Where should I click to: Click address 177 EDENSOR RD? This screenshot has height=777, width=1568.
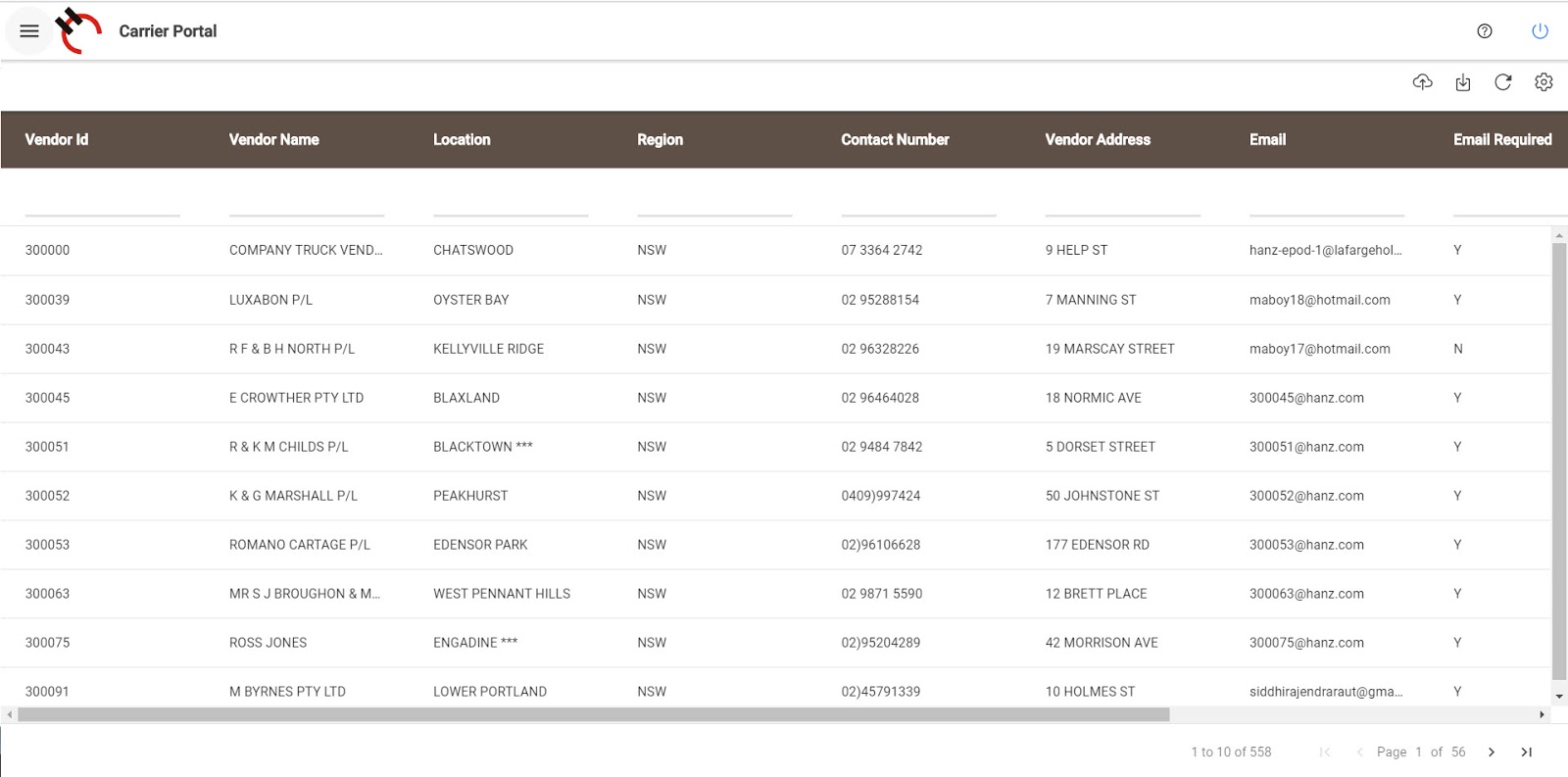1097,545
